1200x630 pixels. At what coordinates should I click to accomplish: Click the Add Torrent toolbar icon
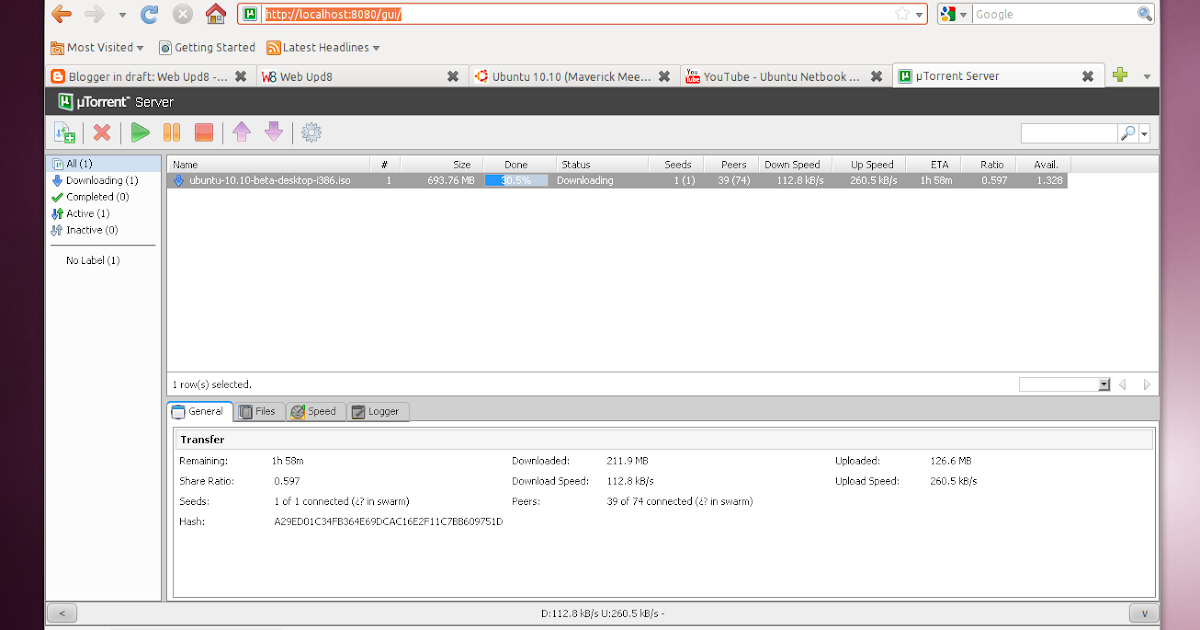(x=65, y=132)
